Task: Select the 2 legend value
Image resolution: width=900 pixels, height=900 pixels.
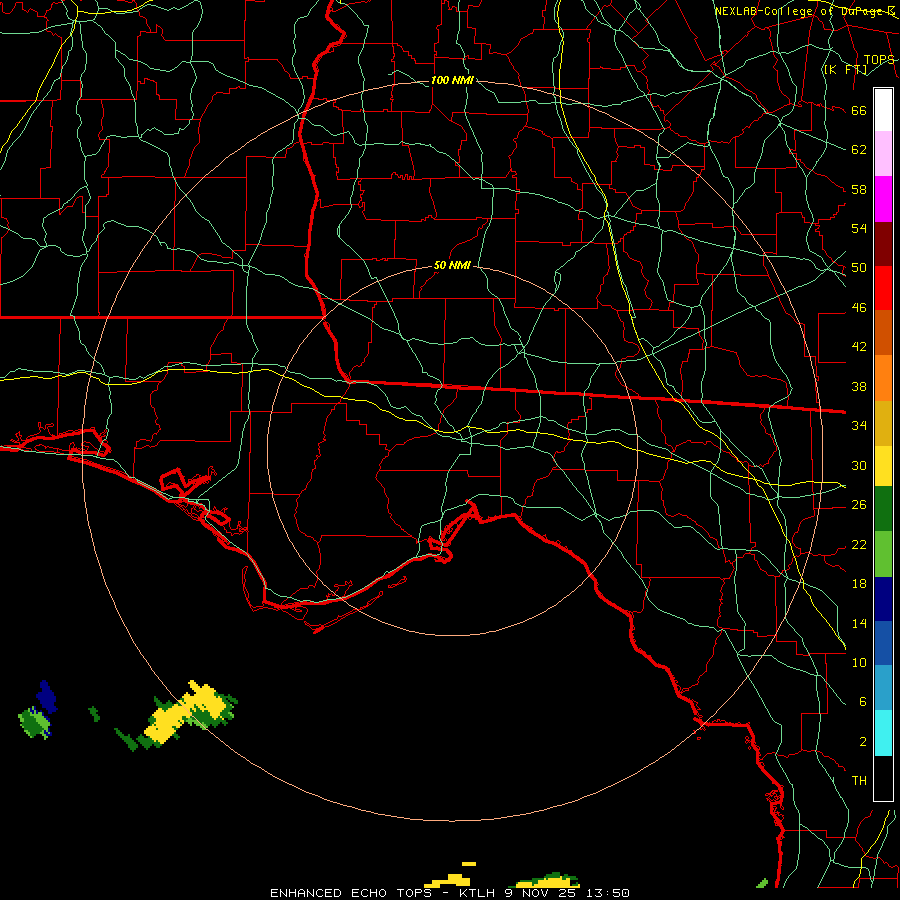Action: pos(862,742)
